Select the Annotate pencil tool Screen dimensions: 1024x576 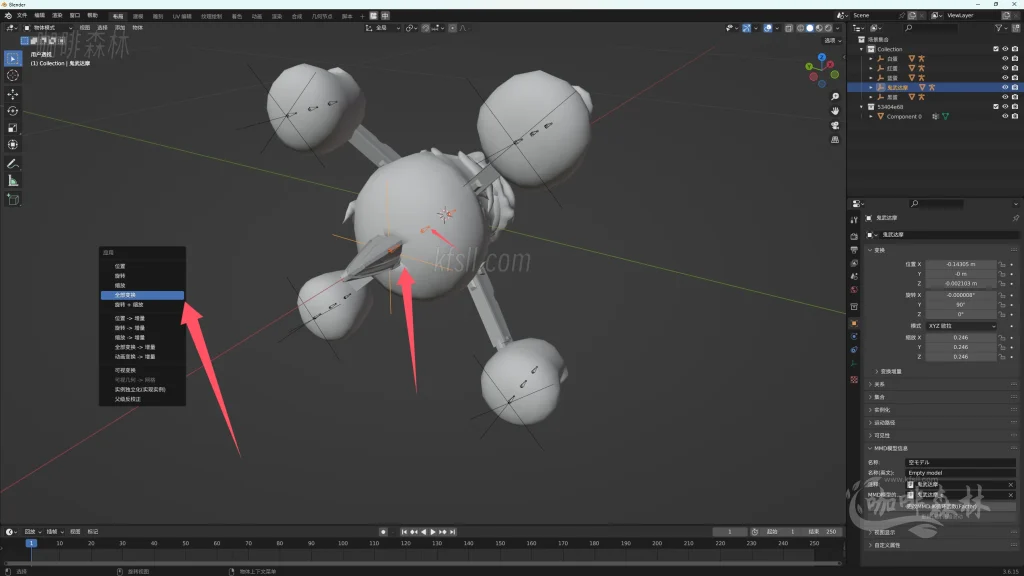point(13,163)
